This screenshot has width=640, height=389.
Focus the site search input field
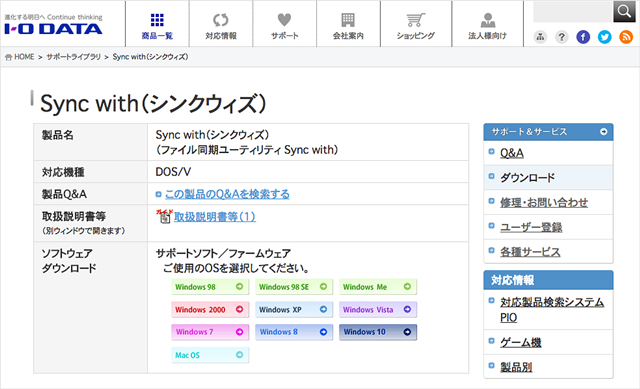tap(573, 11)
